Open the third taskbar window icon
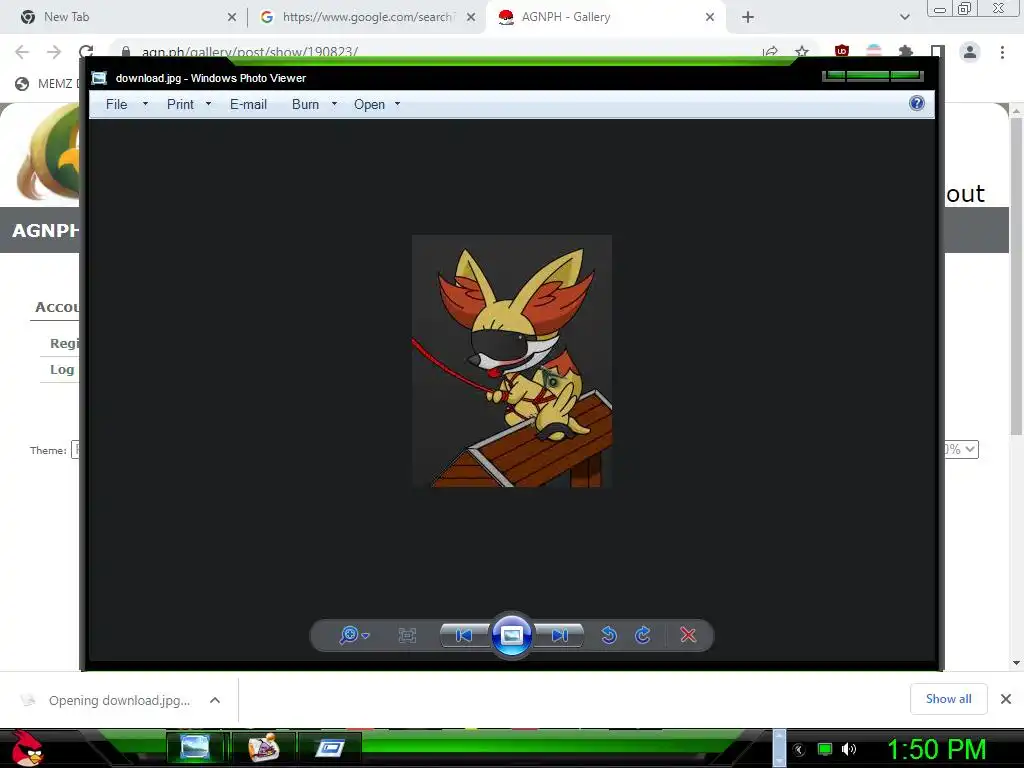Viewport: 1024px width, 768px height. coord(330,748)
